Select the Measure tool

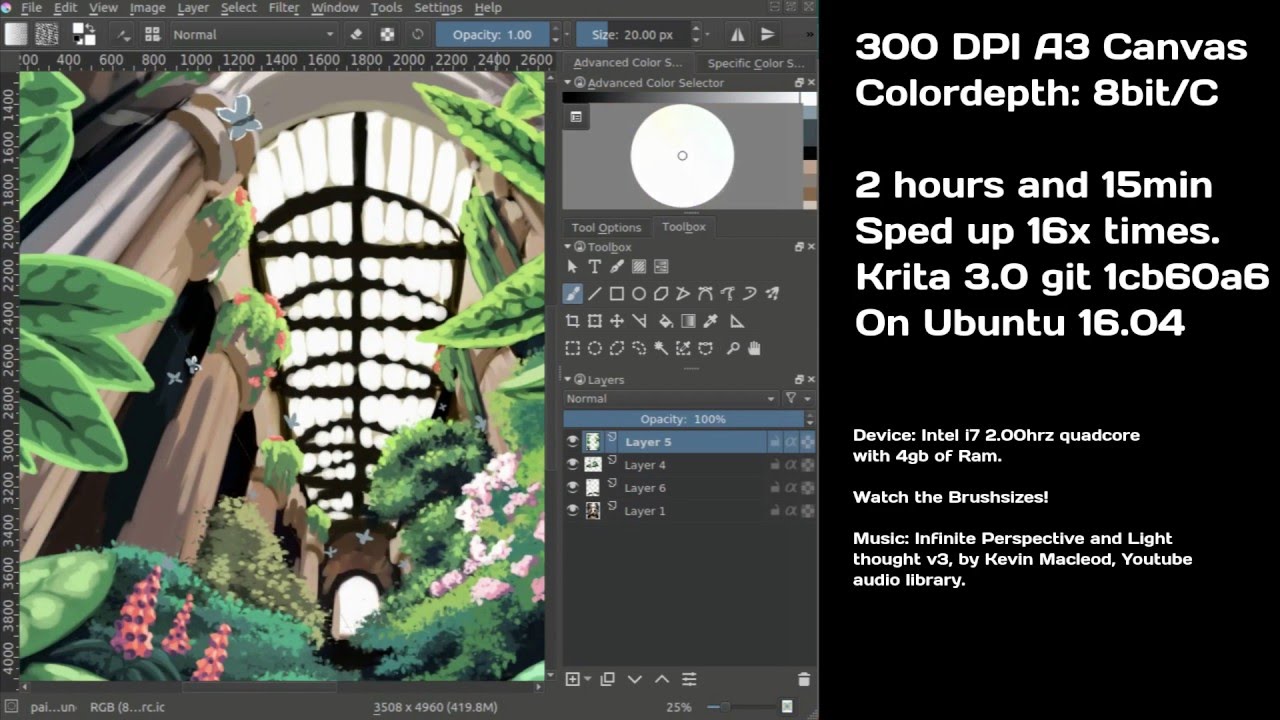[737, 321]
